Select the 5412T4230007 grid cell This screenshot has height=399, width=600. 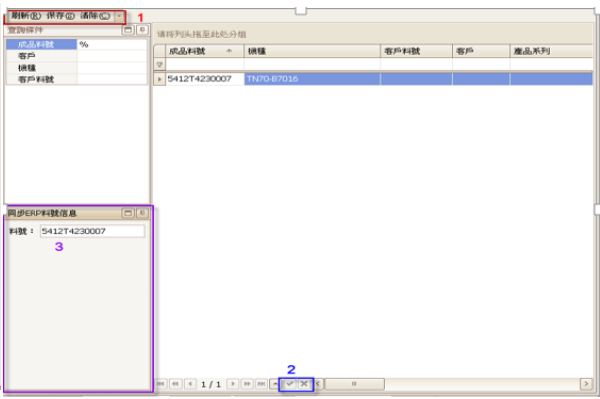tap(205, 79)
